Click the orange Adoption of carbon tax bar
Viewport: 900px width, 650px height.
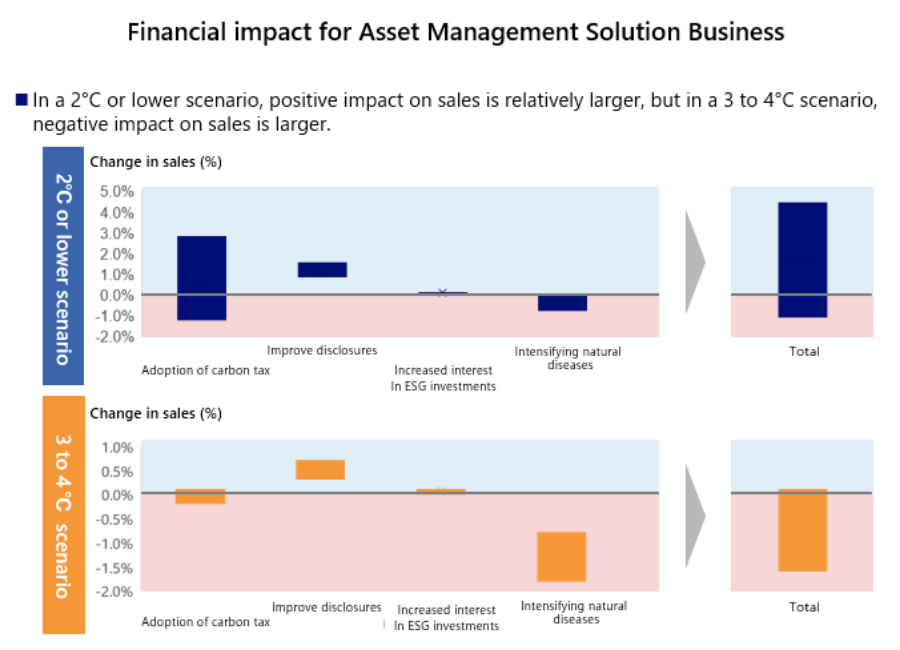[200, 496]
